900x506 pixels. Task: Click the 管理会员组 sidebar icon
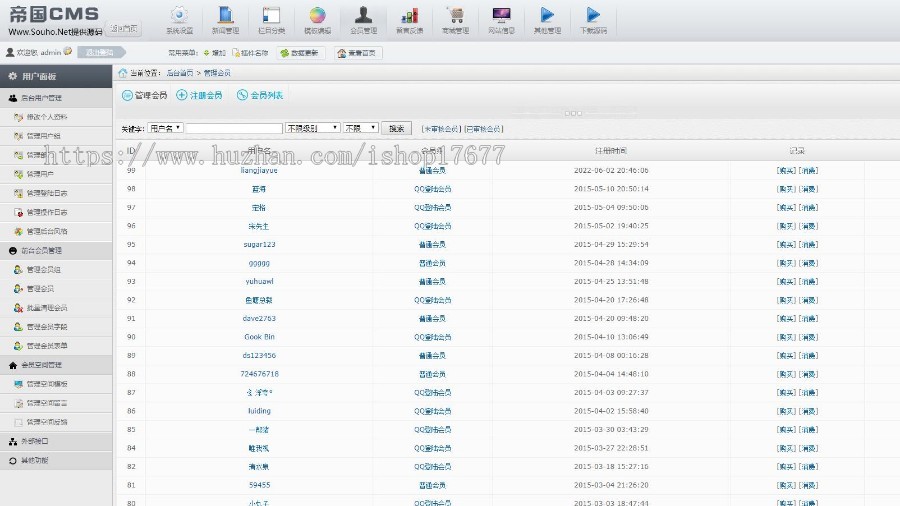[x=18, y=270]
